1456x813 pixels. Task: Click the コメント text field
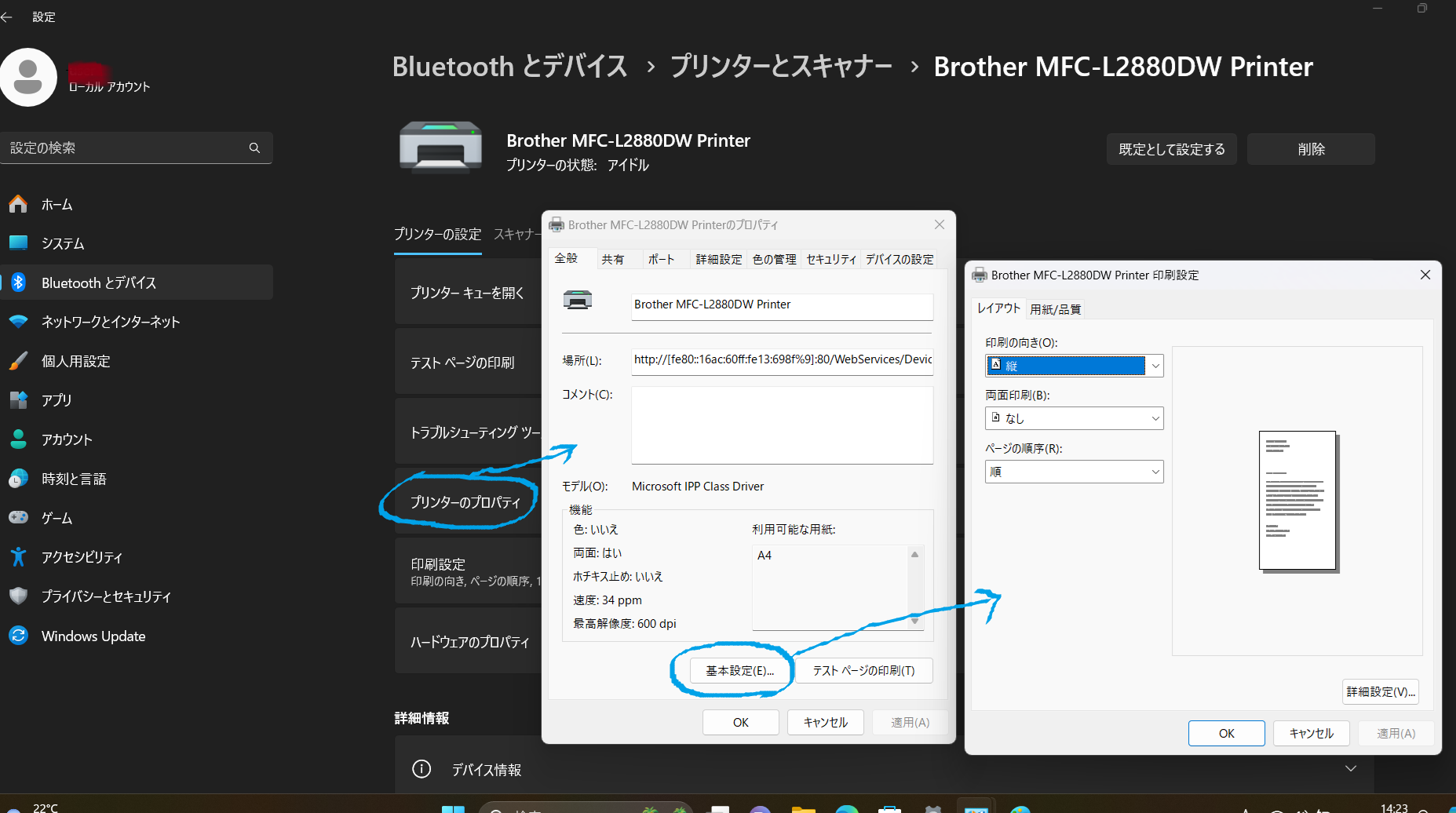tap(782, 425)
